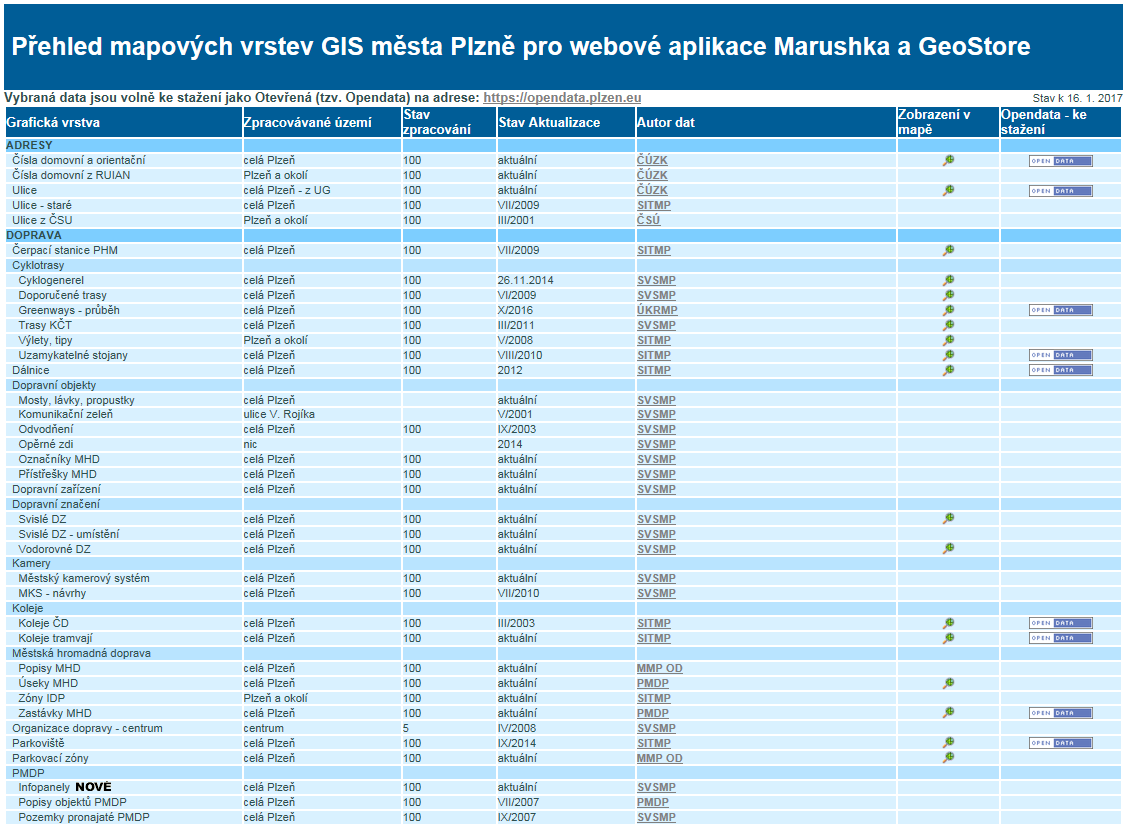Click SITMP link in Zóny IDP row

pyautogui.click(x=654, y=698)
